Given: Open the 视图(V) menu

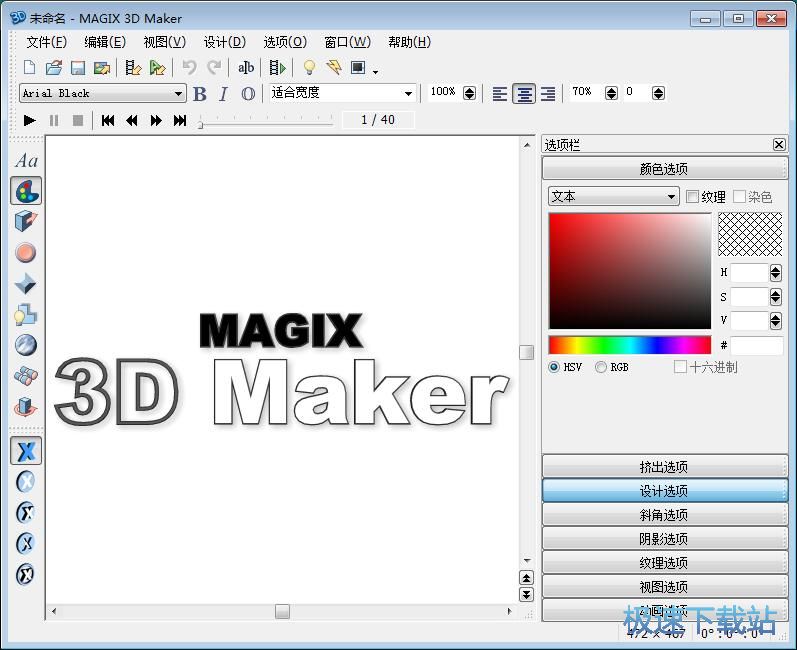Looking at the screenshot, I should click(x=165, y=42).
